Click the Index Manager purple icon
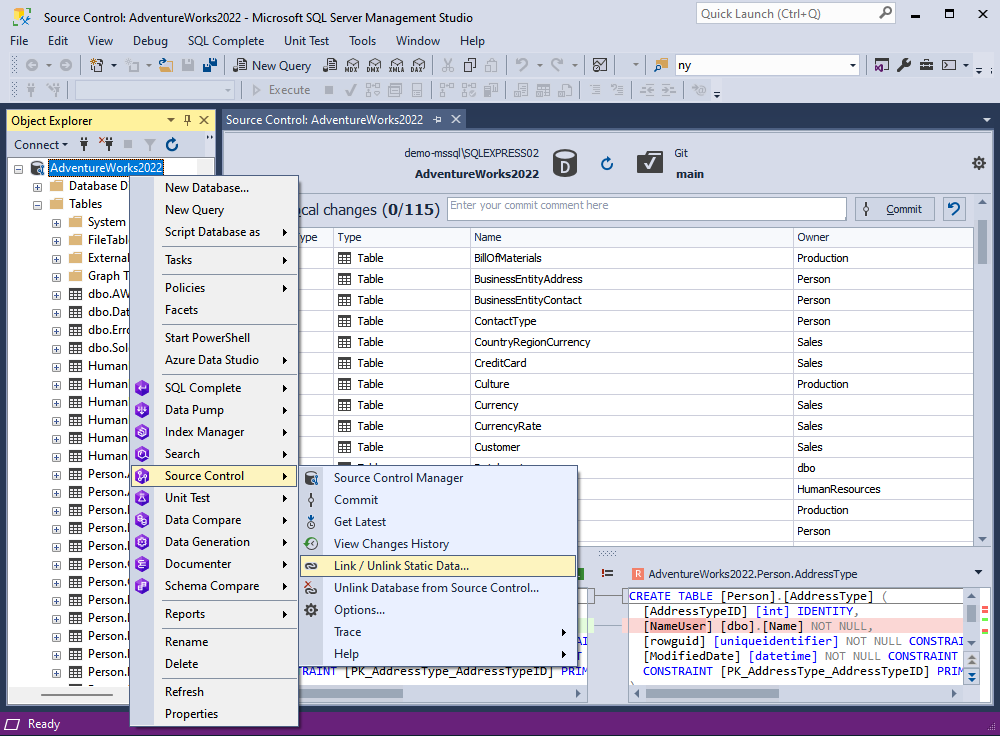 click(142, 432)
